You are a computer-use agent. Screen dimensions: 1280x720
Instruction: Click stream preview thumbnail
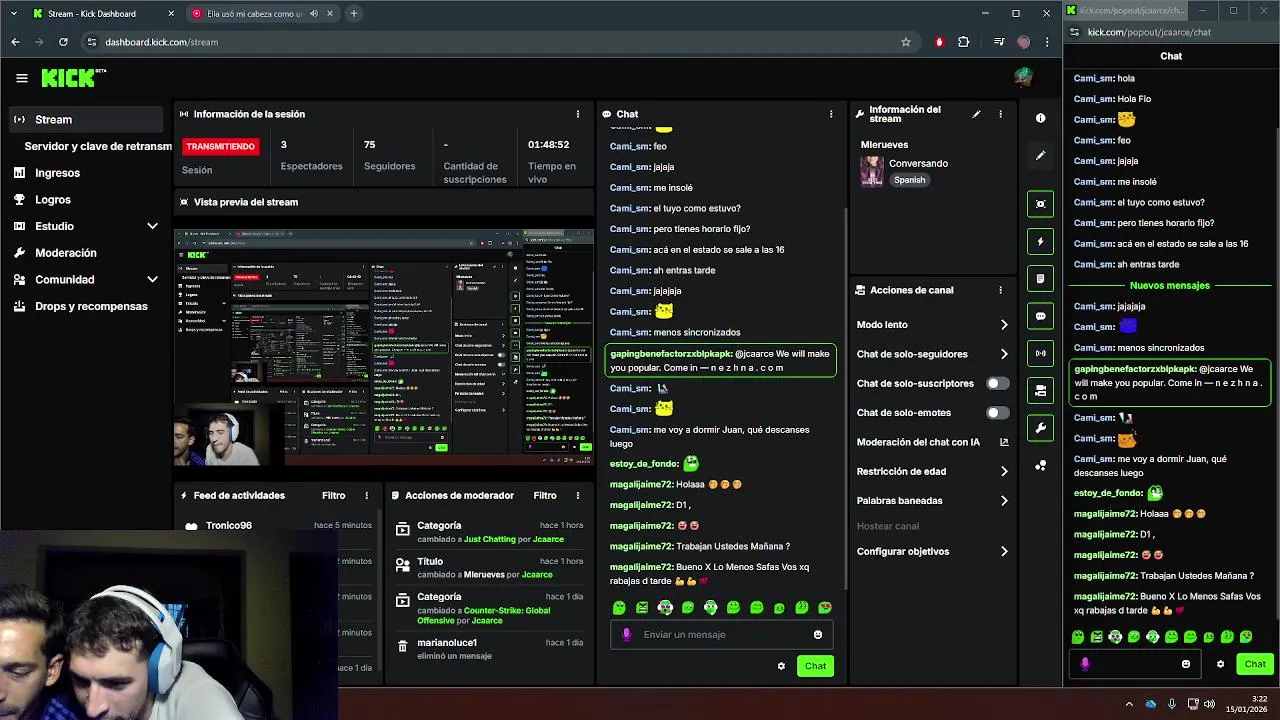(x=384, y=348)
